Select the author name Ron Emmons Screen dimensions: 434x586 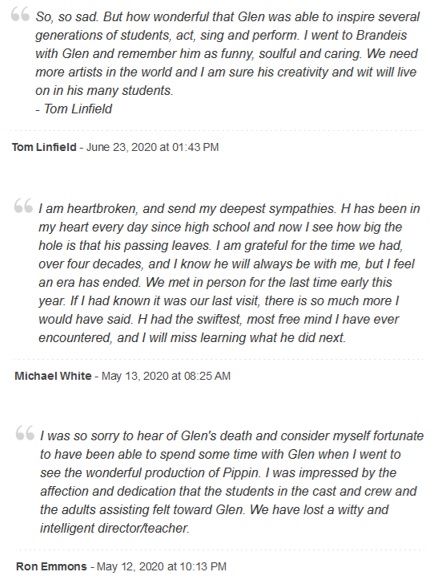[52, 566]
